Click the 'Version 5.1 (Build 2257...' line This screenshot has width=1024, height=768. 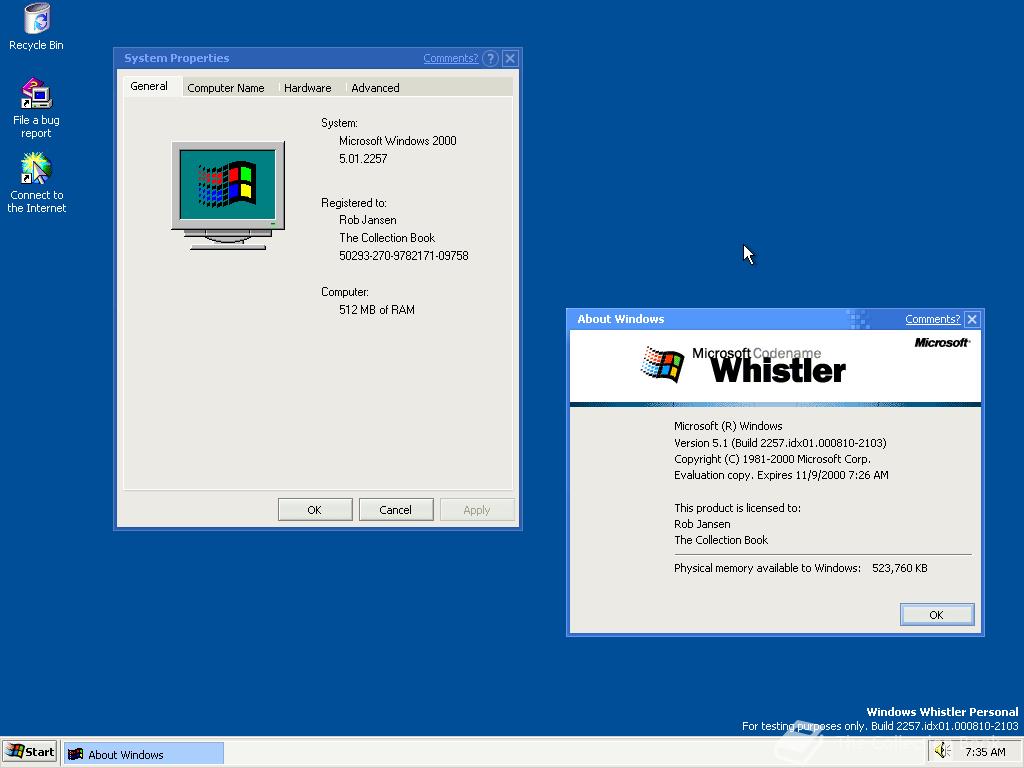coord(780,443)
